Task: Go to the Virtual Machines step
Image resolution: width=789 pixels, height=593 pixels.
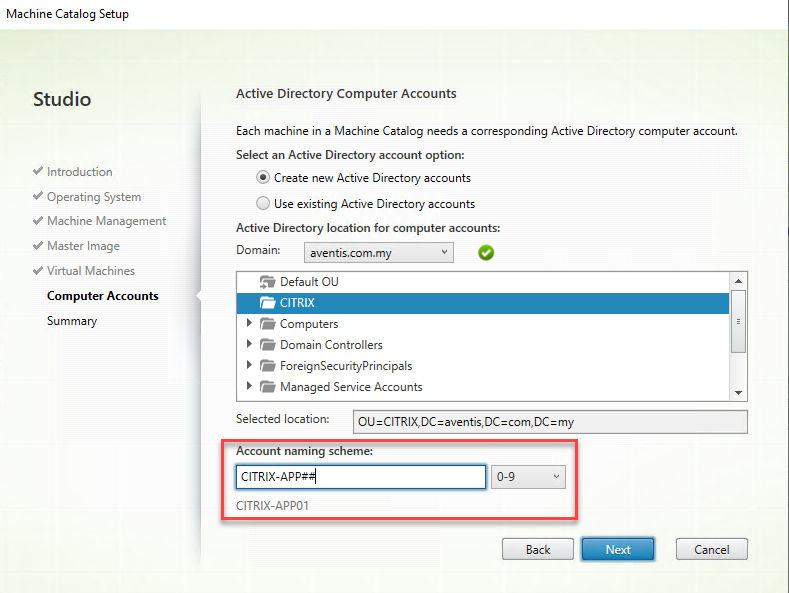Action: pyautogui.click(x=91, y=271)
